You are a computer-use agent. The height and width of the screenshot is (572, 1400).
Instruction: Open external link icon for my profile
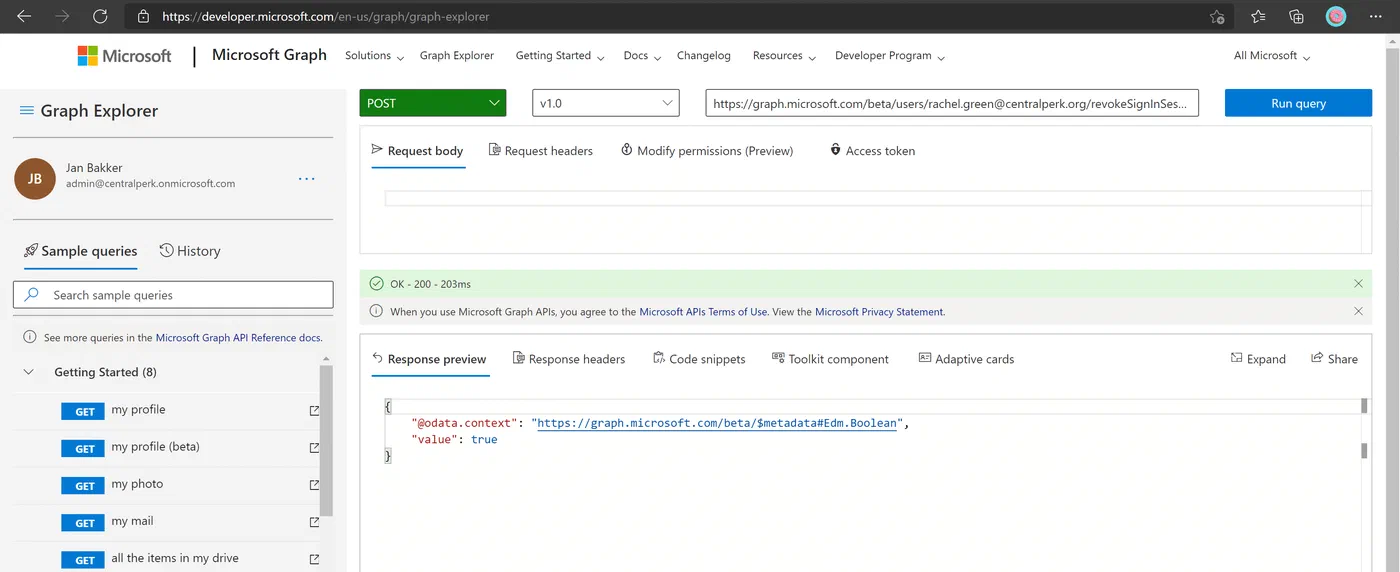(x=314, y=410)
